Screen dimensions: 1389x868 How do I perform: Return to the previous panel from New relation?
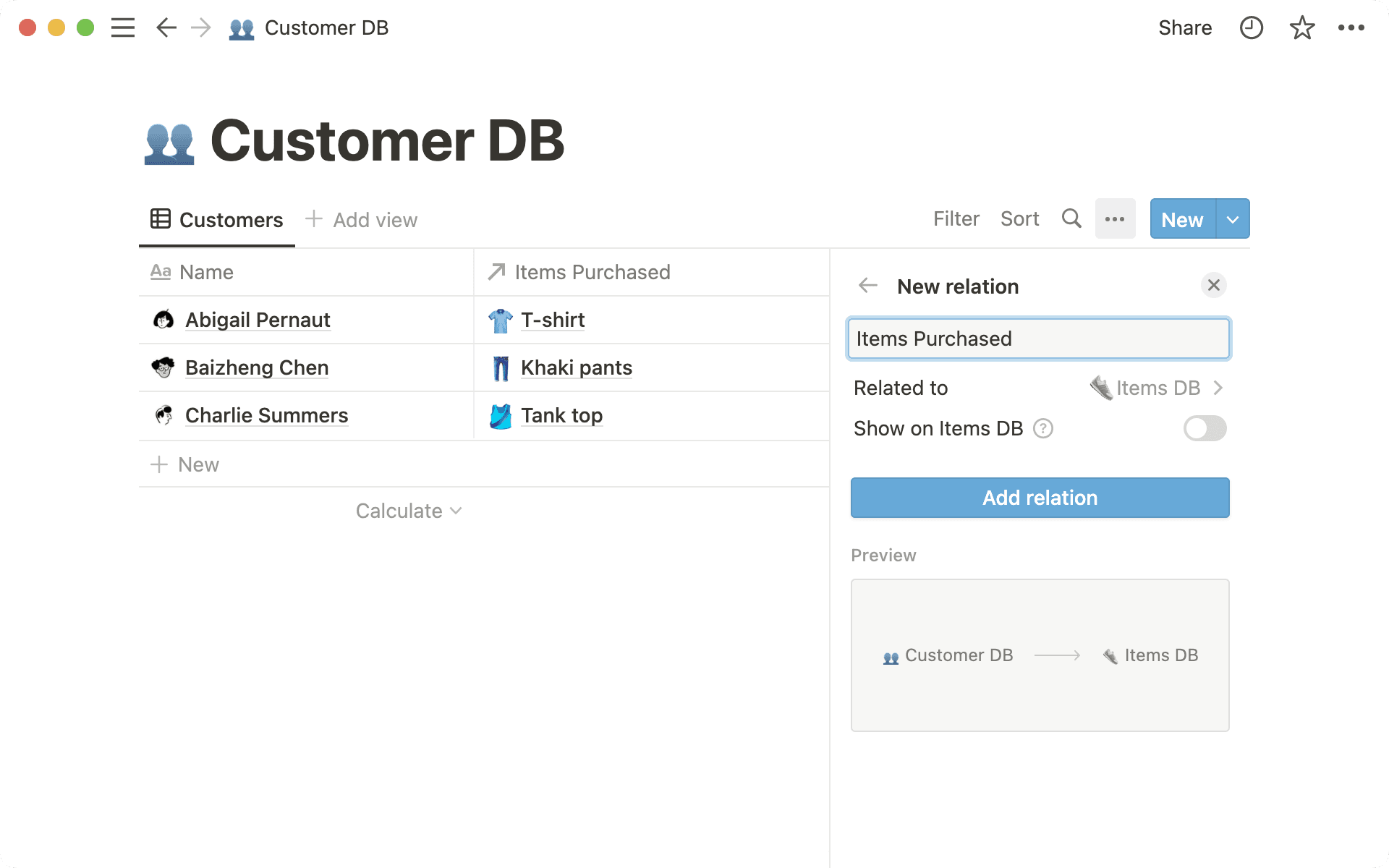click(868, 286)
